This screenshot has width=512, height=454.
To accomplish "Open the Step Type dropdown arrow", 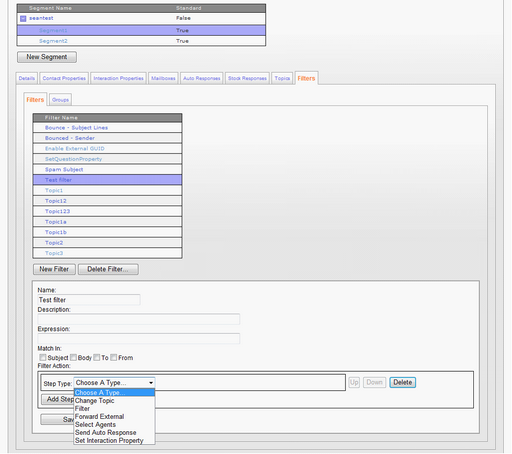I will pos(151,383).
